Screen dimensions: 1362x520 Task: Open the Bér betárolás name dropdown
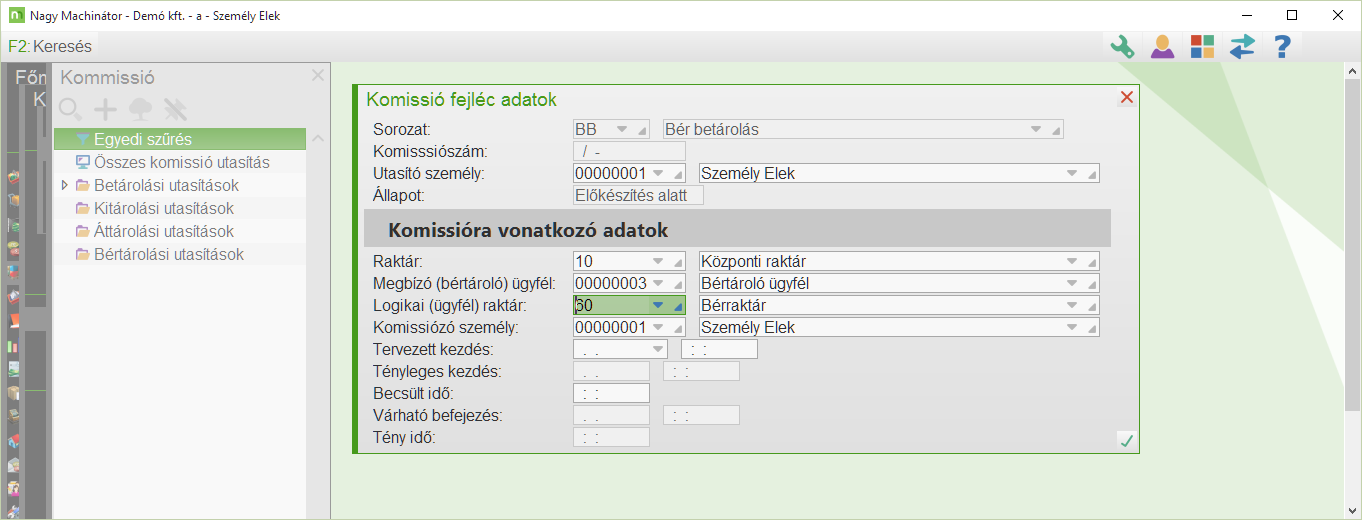[x=1036, y=130]
